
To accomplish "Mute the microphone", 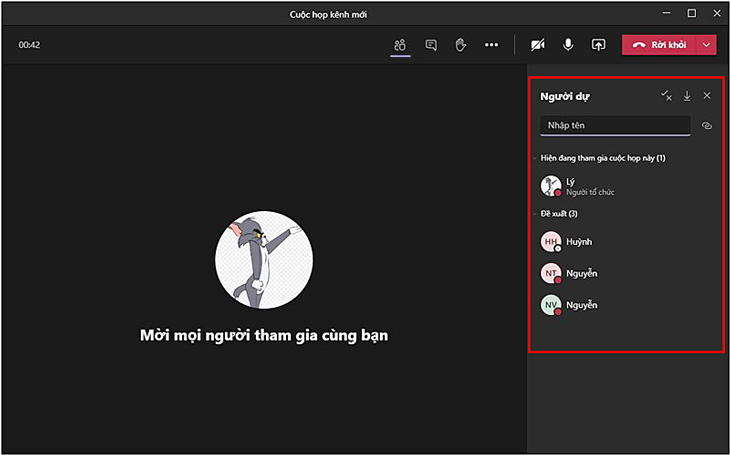I will click(568, 45).
